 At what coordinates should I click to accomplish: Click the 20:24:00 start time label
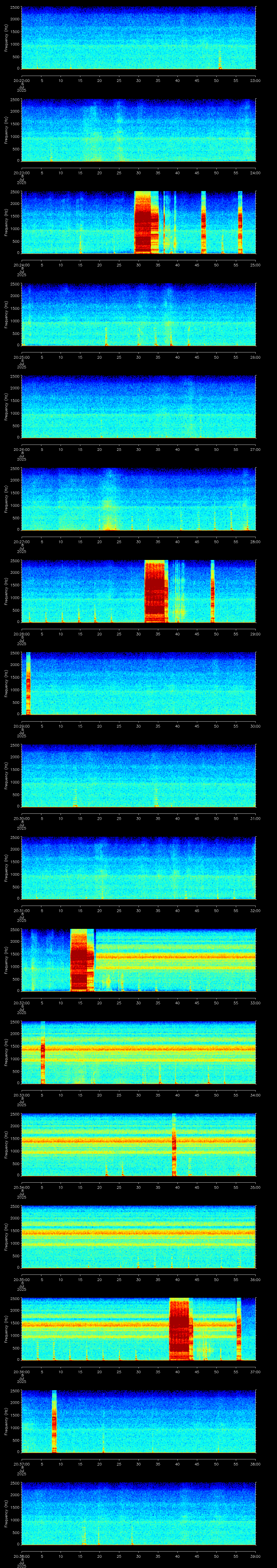(21, 265)
